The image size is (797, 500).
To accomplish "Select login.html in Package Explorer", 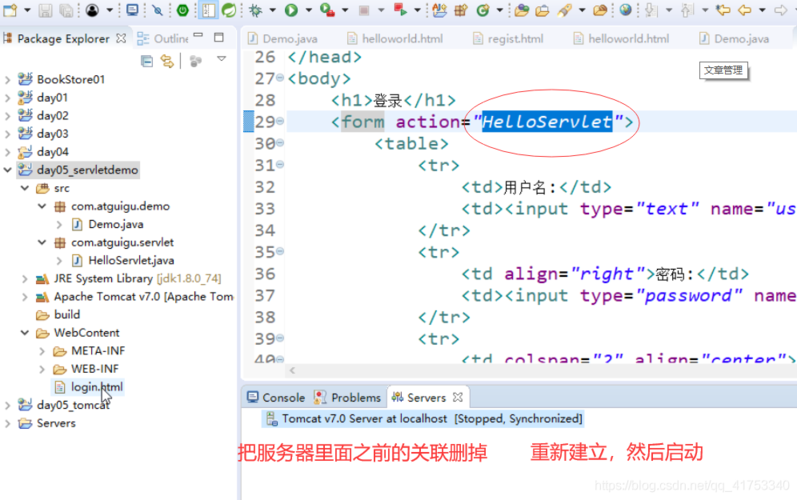I will (88, 387).
